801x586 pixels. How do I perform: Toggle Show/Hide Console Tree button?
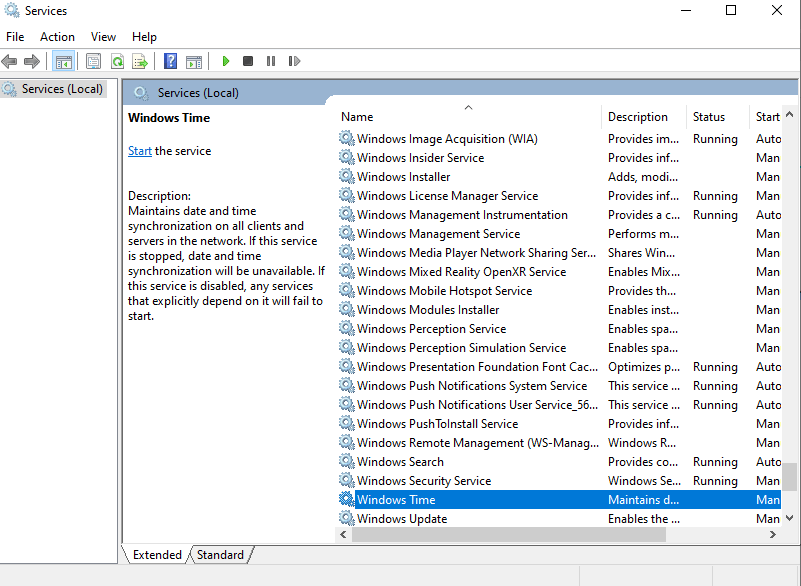(64, 61)
